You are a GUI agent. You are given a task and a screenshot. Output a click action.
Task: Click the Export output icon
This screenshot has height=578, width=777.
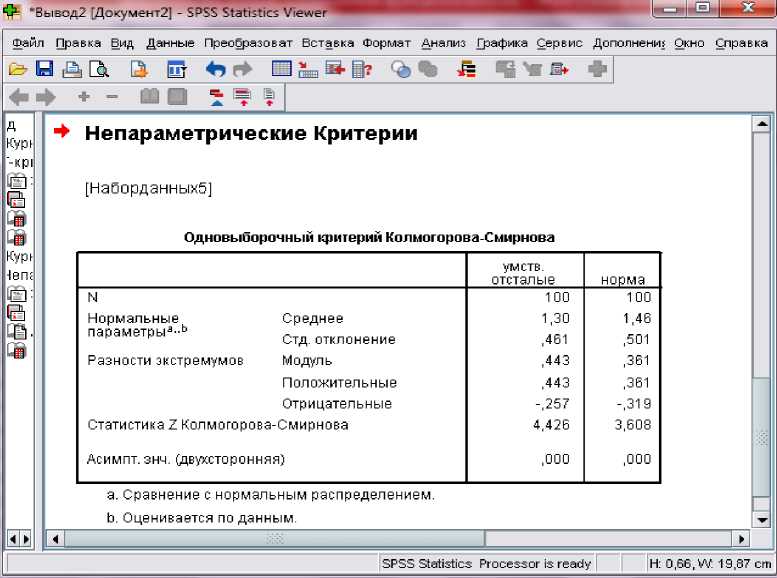[139, 69]
